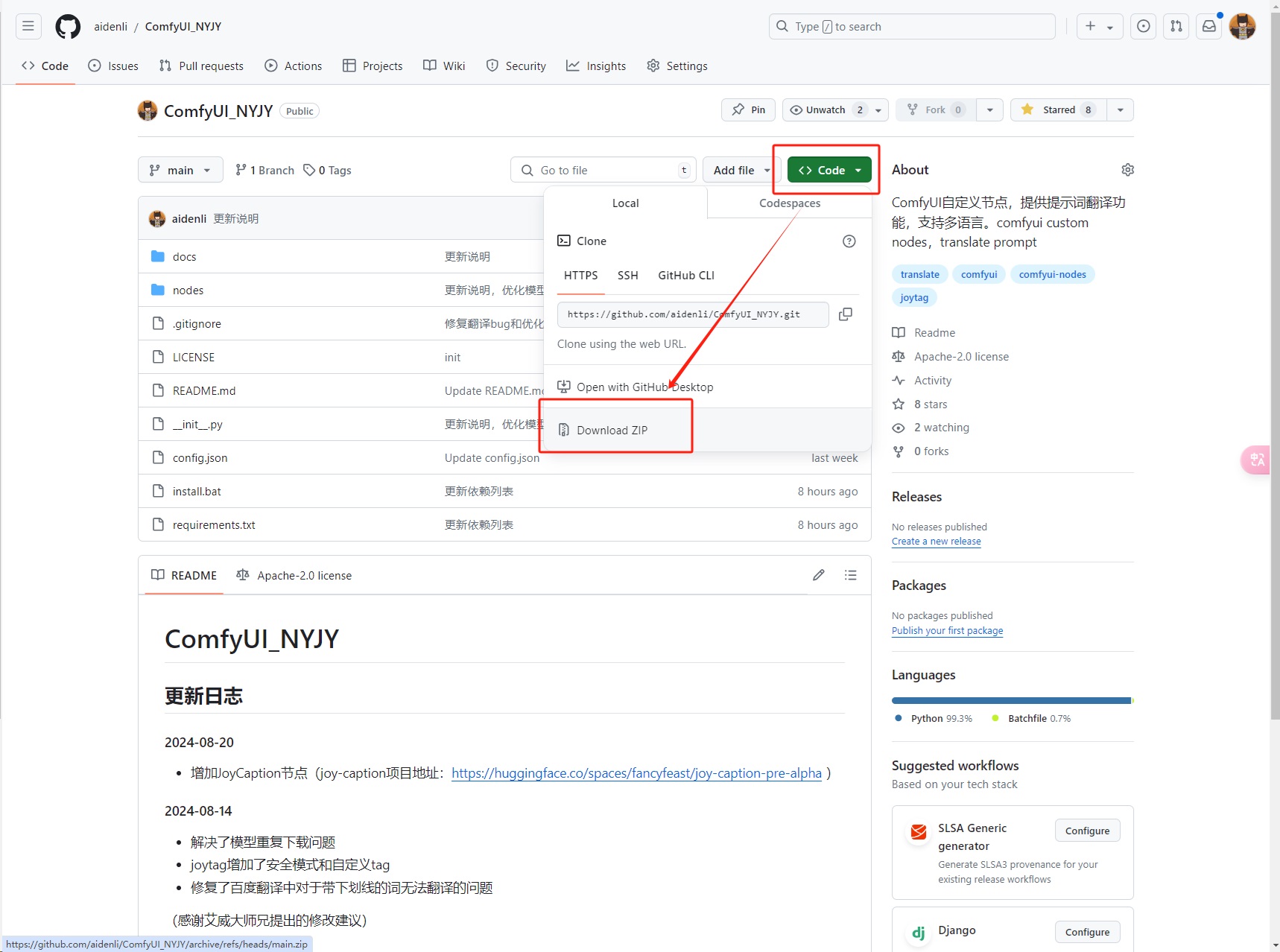Image resolution: width=1280 pixels, height=952 pixels.
Task: Click the 0 Tags link
Action: pyautogui.click(x=327, y=170)
